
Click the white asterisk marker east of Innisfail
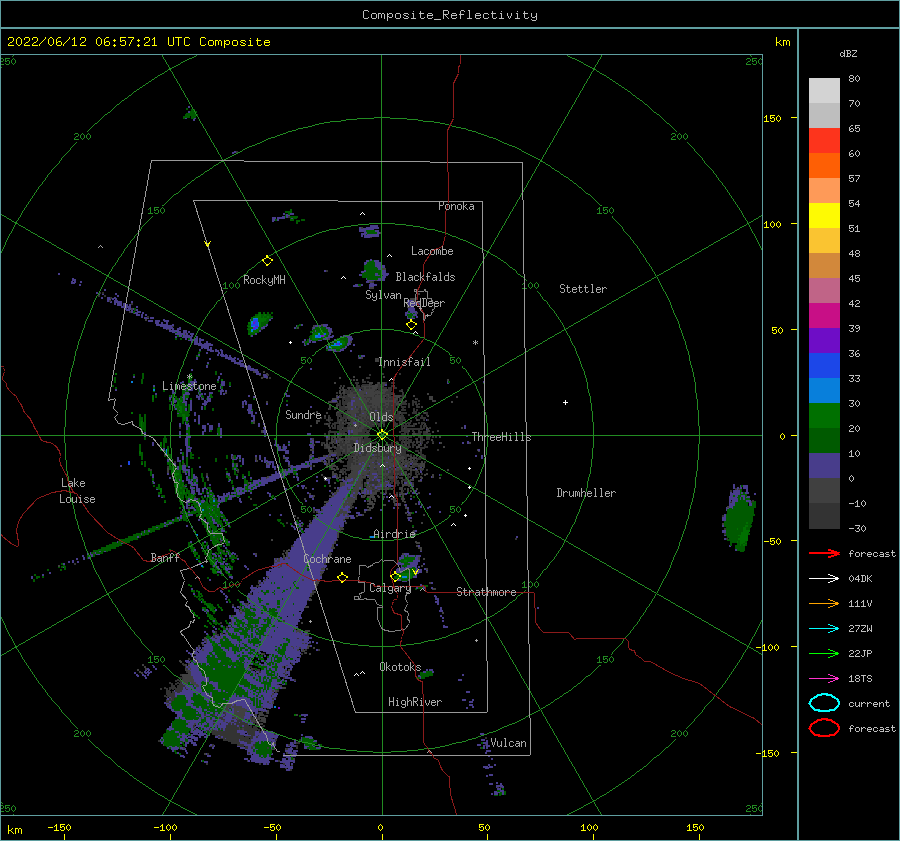point(475,343)
